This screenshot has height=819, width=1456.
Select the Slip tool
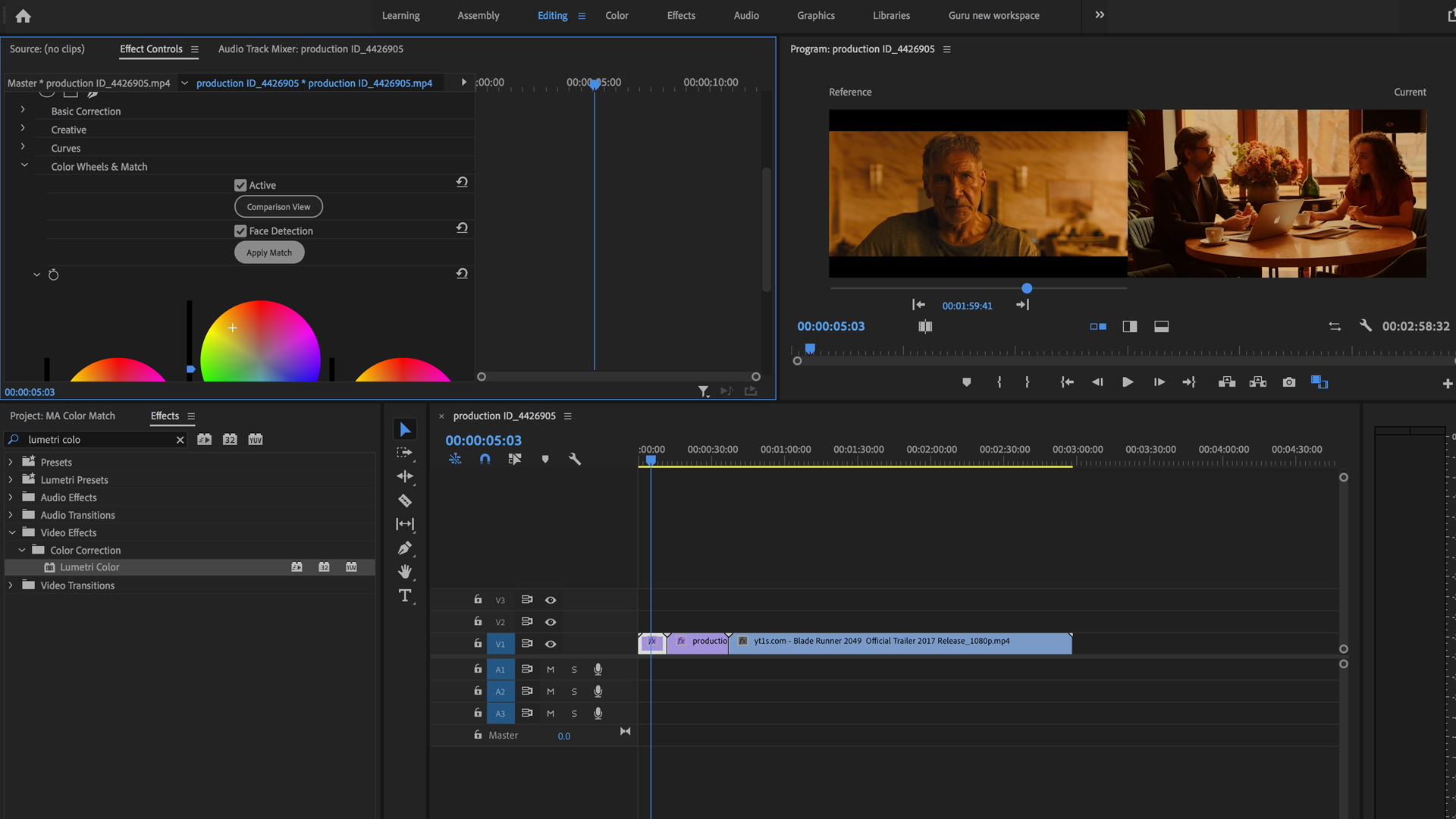tap(405, 524)
